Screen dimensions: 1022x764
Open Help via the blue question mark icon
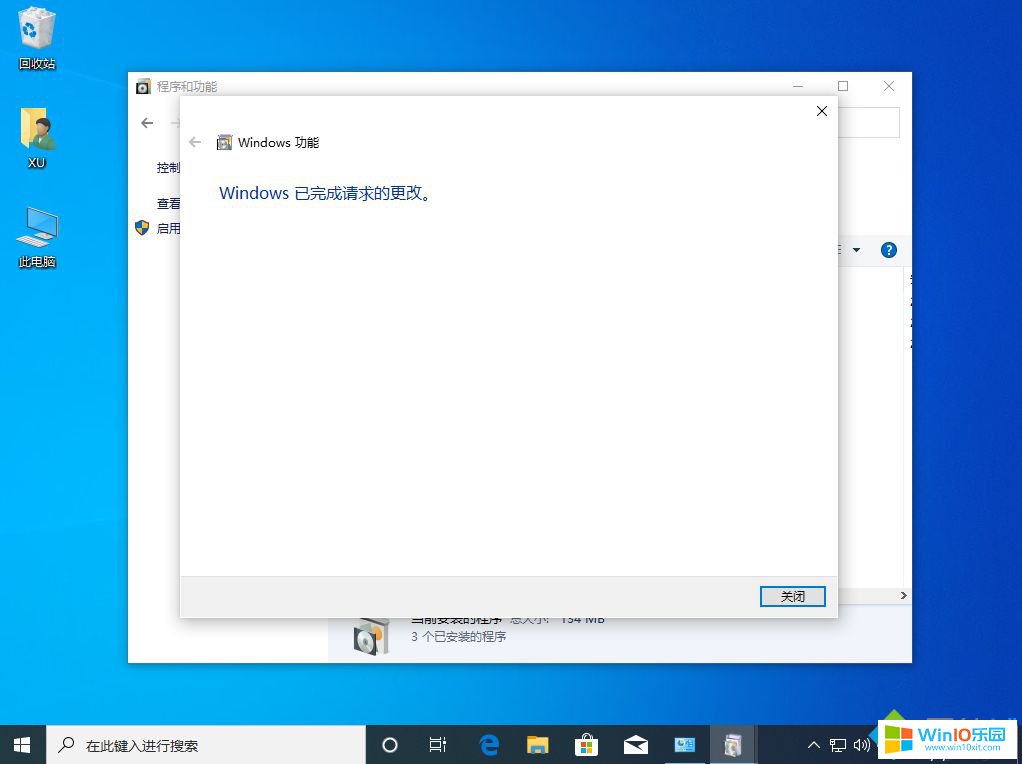pos(888,250)
